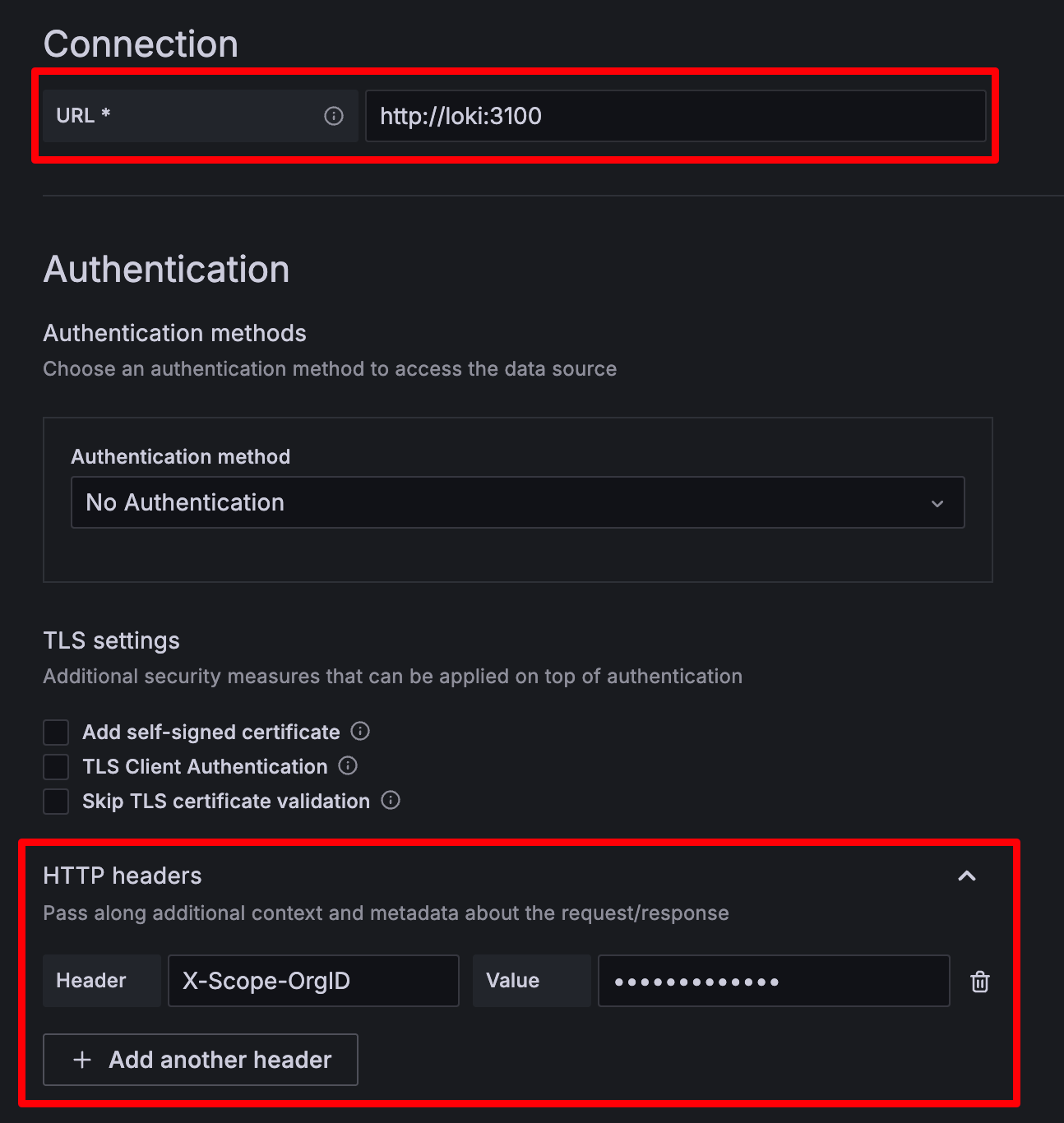The image size is (1064, 1123).
Task: Focus the URL field containing http://loki:3100
Action: [x=675, y=116]
